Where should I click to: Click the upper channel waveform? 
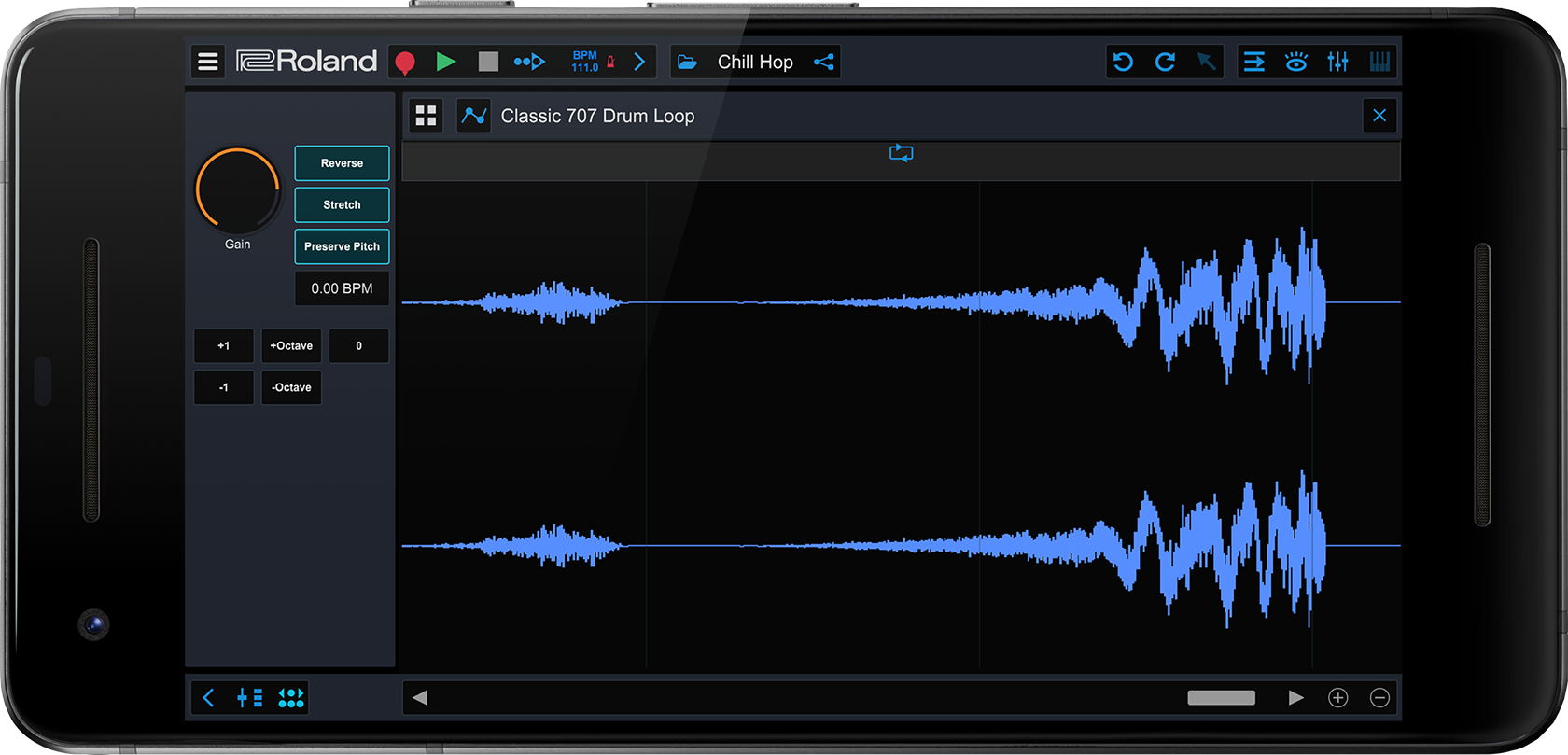(902, 303)
